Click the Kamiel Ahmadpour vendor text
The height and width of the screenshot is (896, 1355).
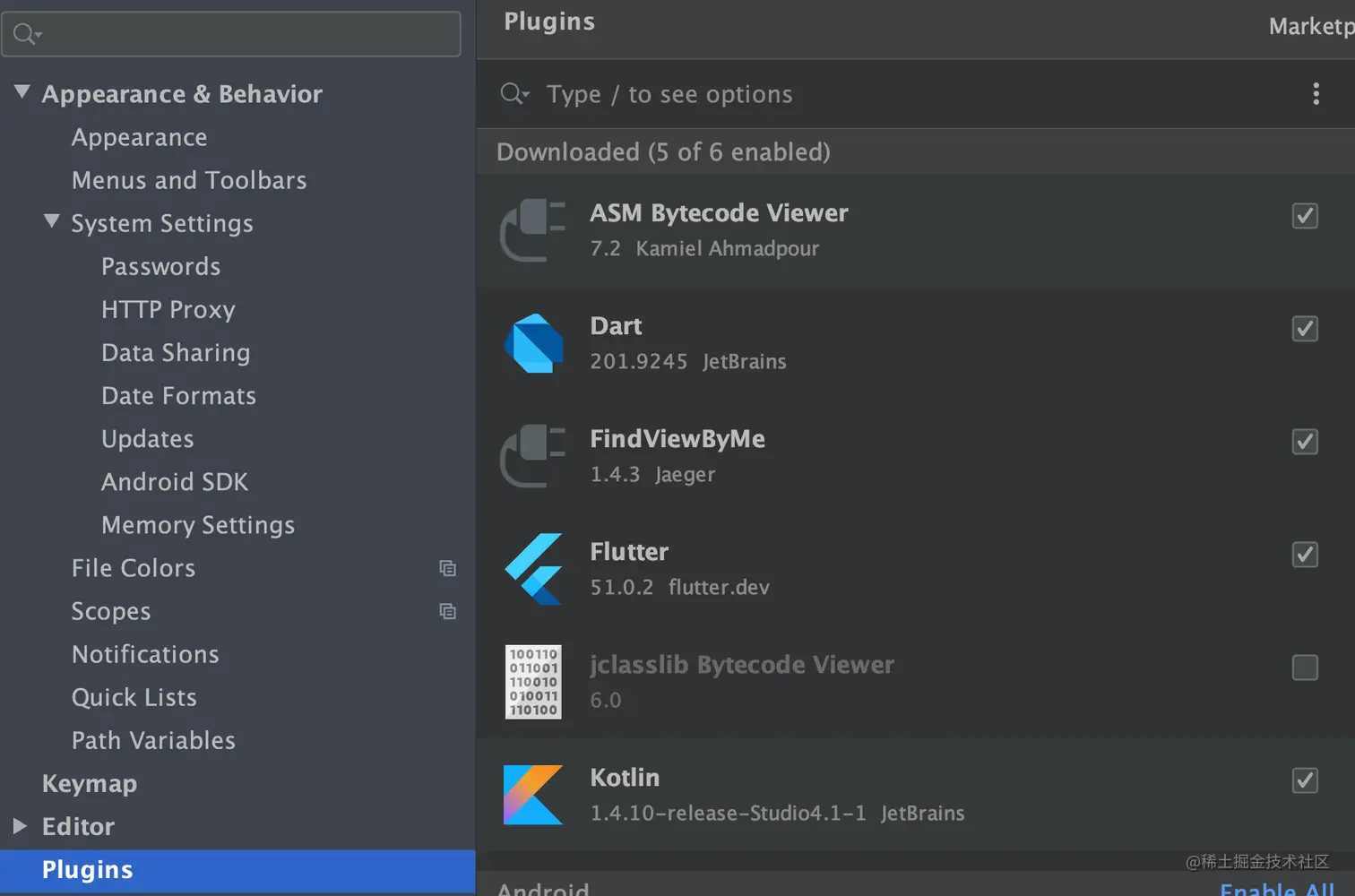click(728, 248)
